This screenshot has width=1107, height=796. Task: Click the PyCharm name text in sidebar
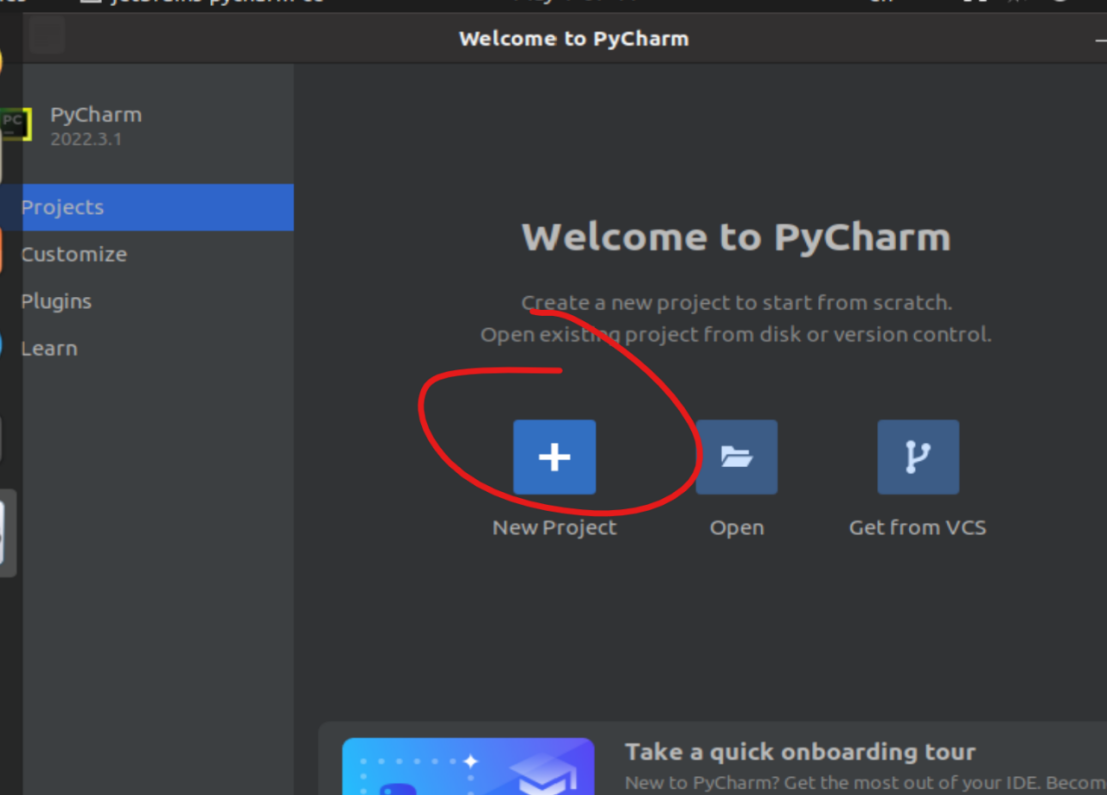(96, 114)
